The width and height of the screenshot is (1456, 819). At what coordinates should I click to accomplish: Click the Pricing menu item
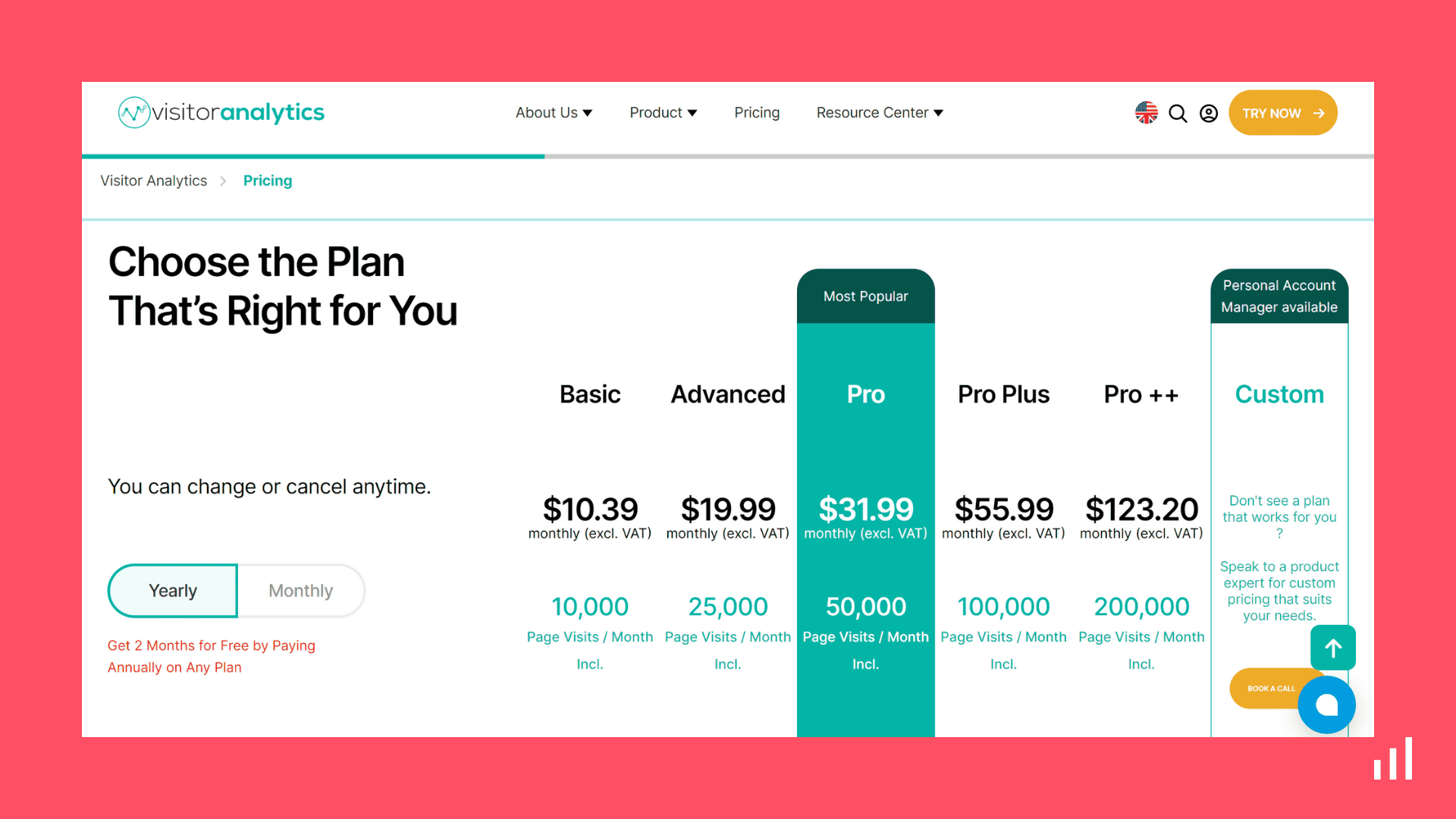point(757,112)
